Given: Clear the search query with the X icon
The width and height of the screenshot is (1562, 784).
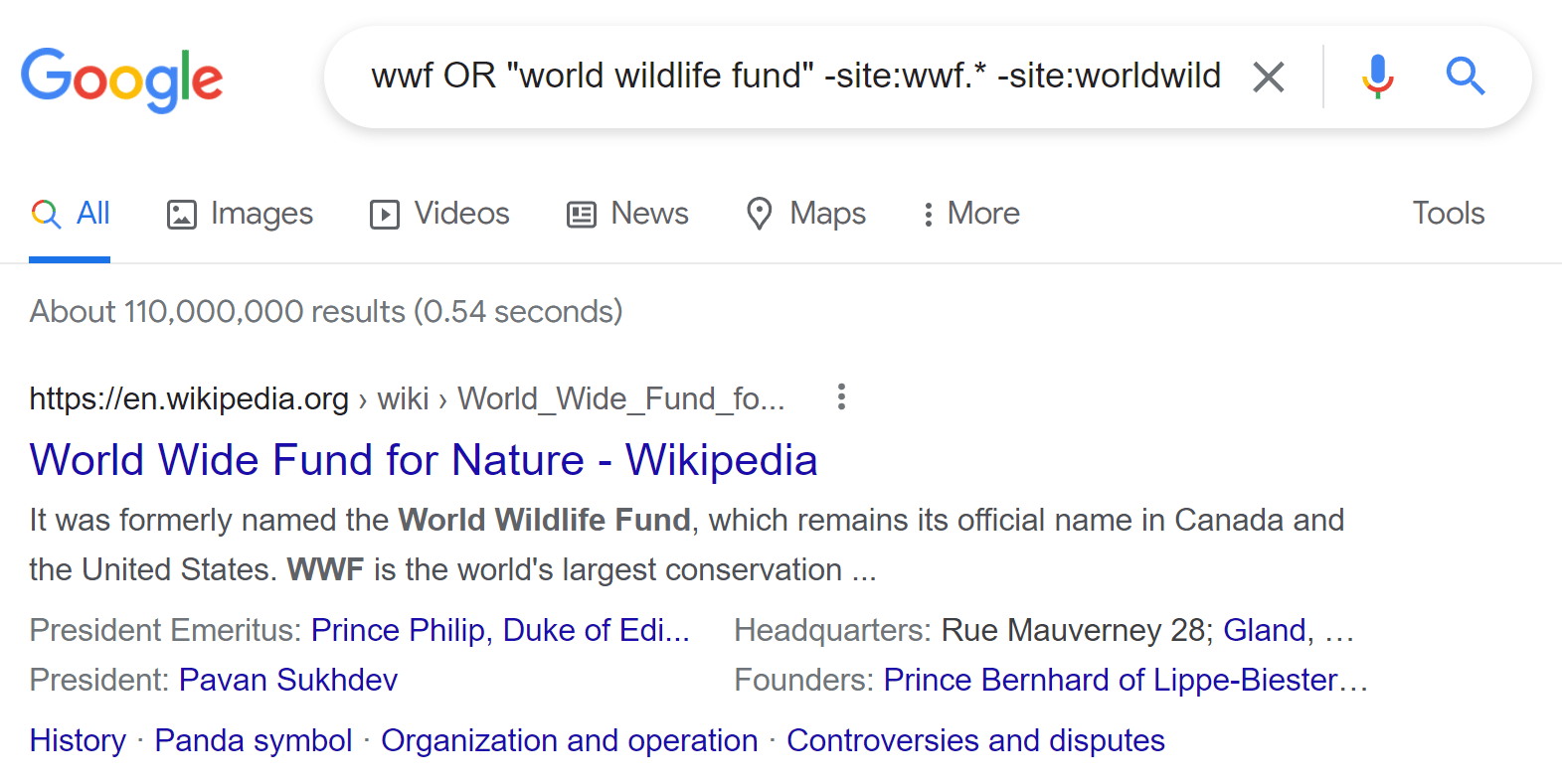Looking at the screenshot, I should point(1269,77).
